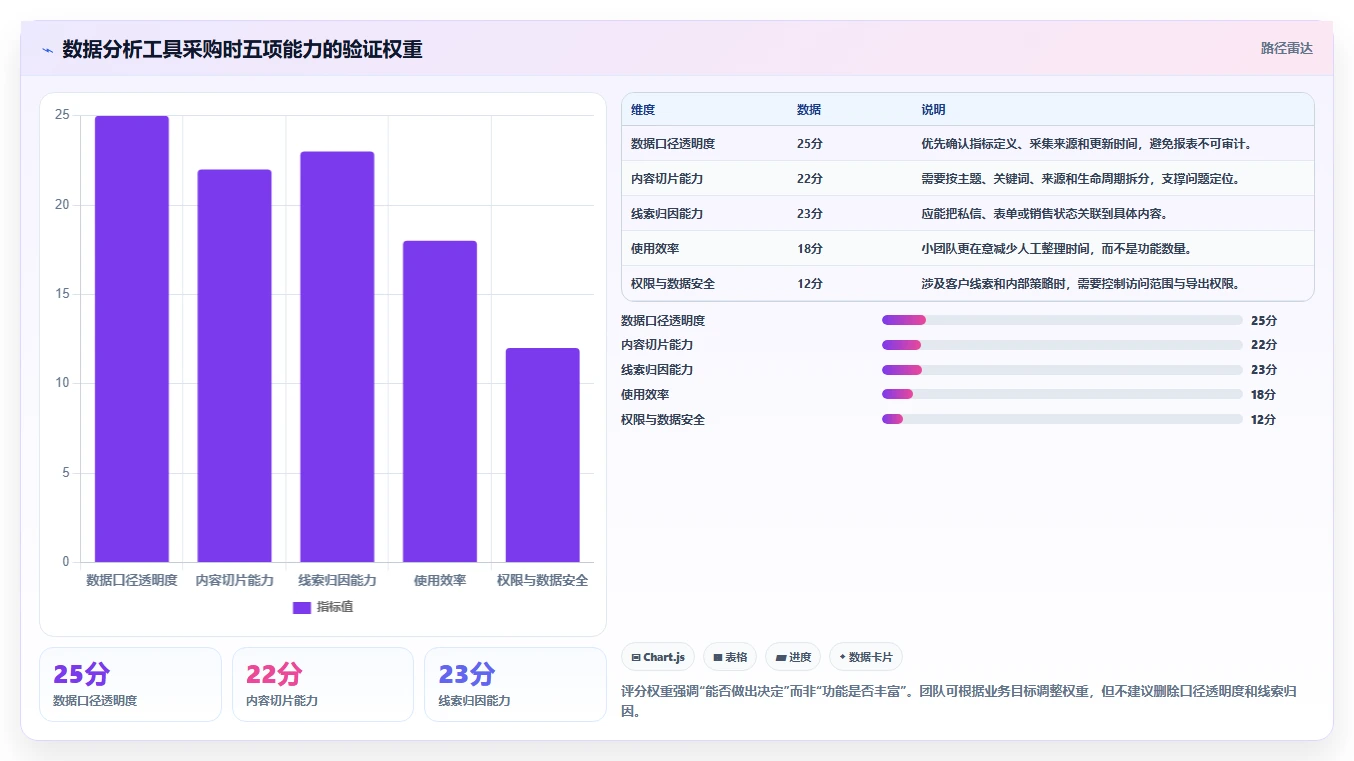
Task: Click the 数据口径透明度 progress bar
Action: (1062, 320)
